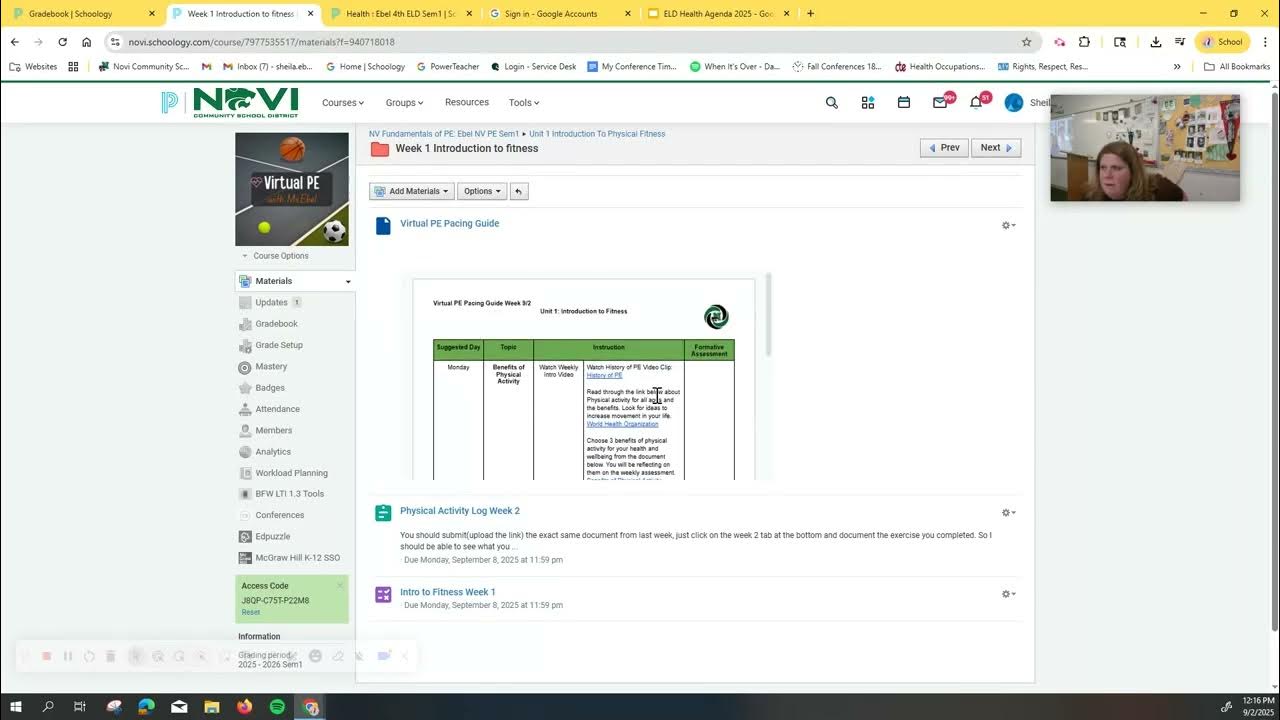
Task: Open the notifications bell icon
Action: pyautogui.click(x=976, y=102)
